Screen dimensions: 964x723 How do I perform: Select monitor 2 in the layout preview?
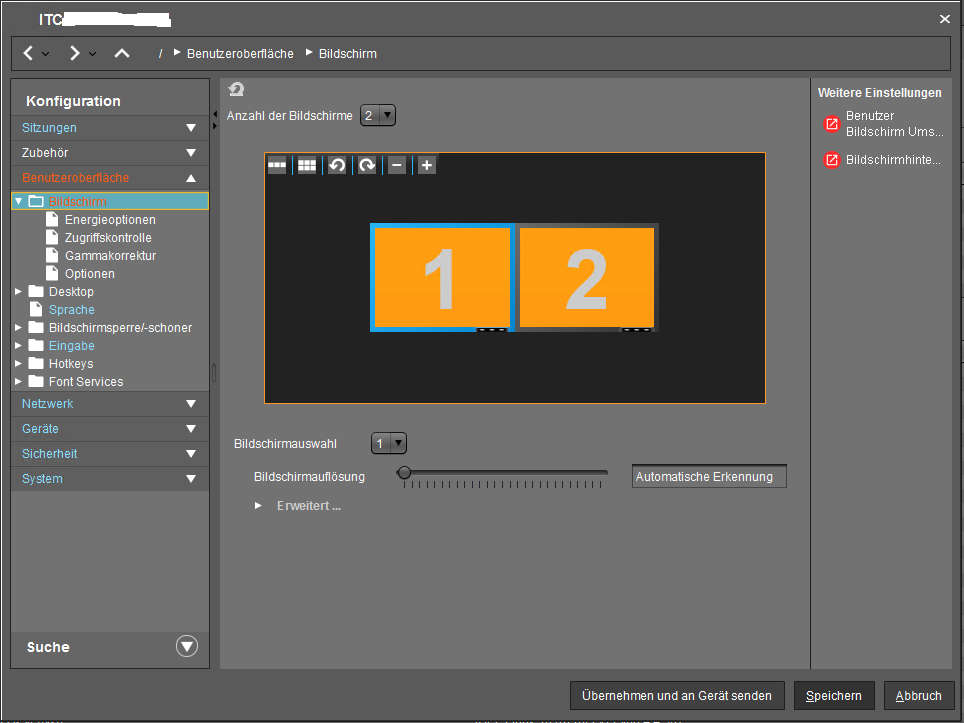586,278
